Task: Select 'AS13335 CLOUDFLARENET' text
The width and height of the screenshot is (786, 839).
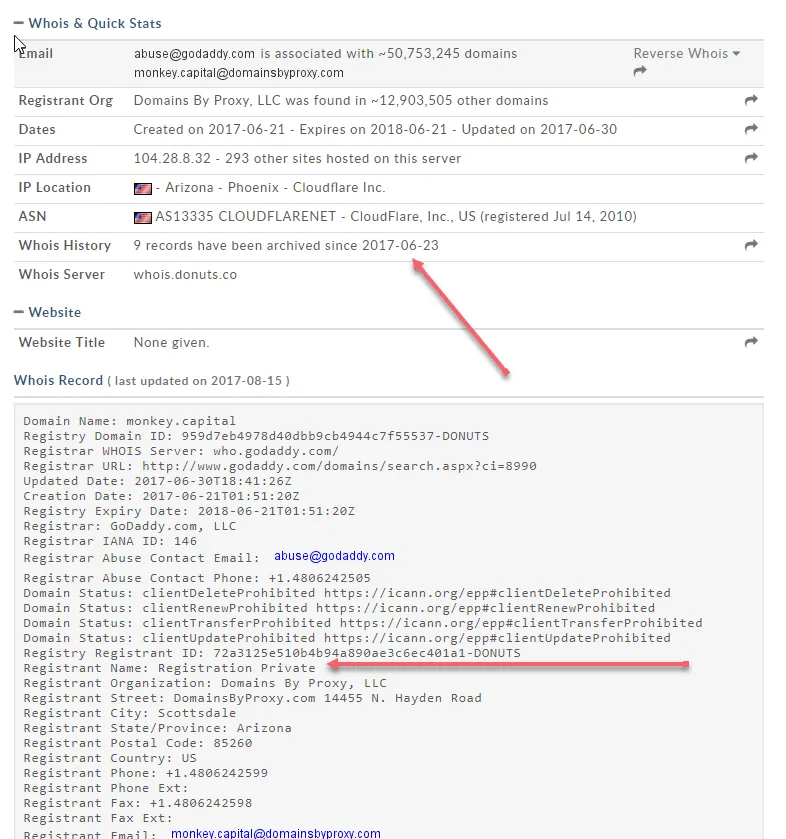Action: [x=246, y=216]
